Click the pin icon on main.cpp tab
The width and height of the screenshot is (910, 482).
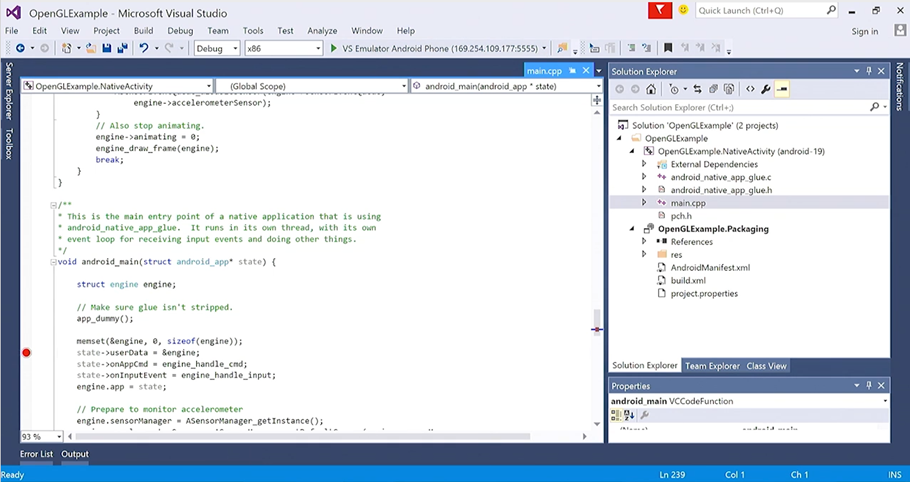(572, 71)
